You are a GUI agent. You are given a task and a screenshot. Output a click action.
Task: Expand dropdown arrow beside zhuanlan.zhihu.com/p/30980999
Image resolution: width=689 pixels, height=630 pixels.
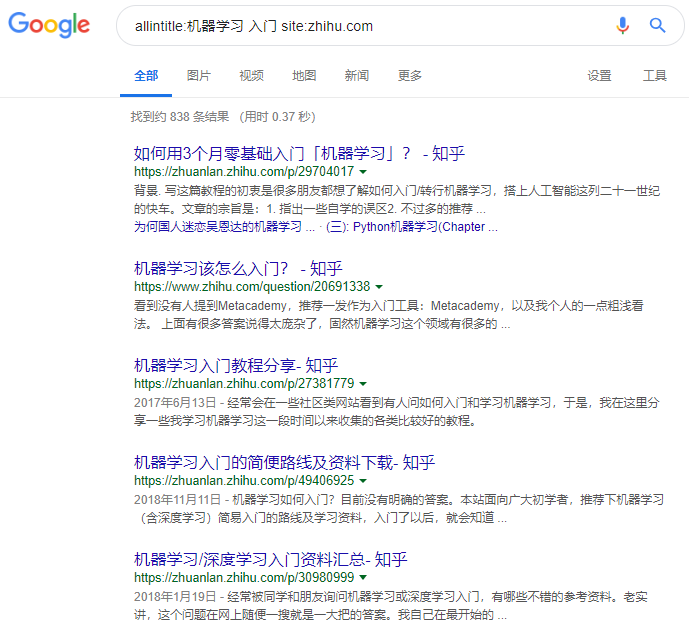pos(363,578)
